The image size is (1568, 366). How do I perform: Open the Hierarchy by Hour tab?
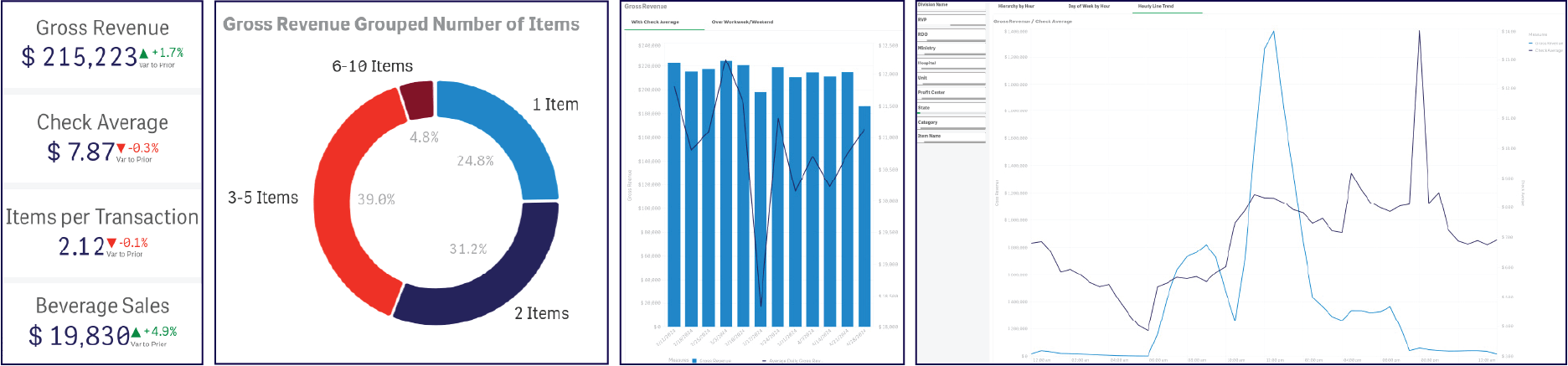[1015, 7]
